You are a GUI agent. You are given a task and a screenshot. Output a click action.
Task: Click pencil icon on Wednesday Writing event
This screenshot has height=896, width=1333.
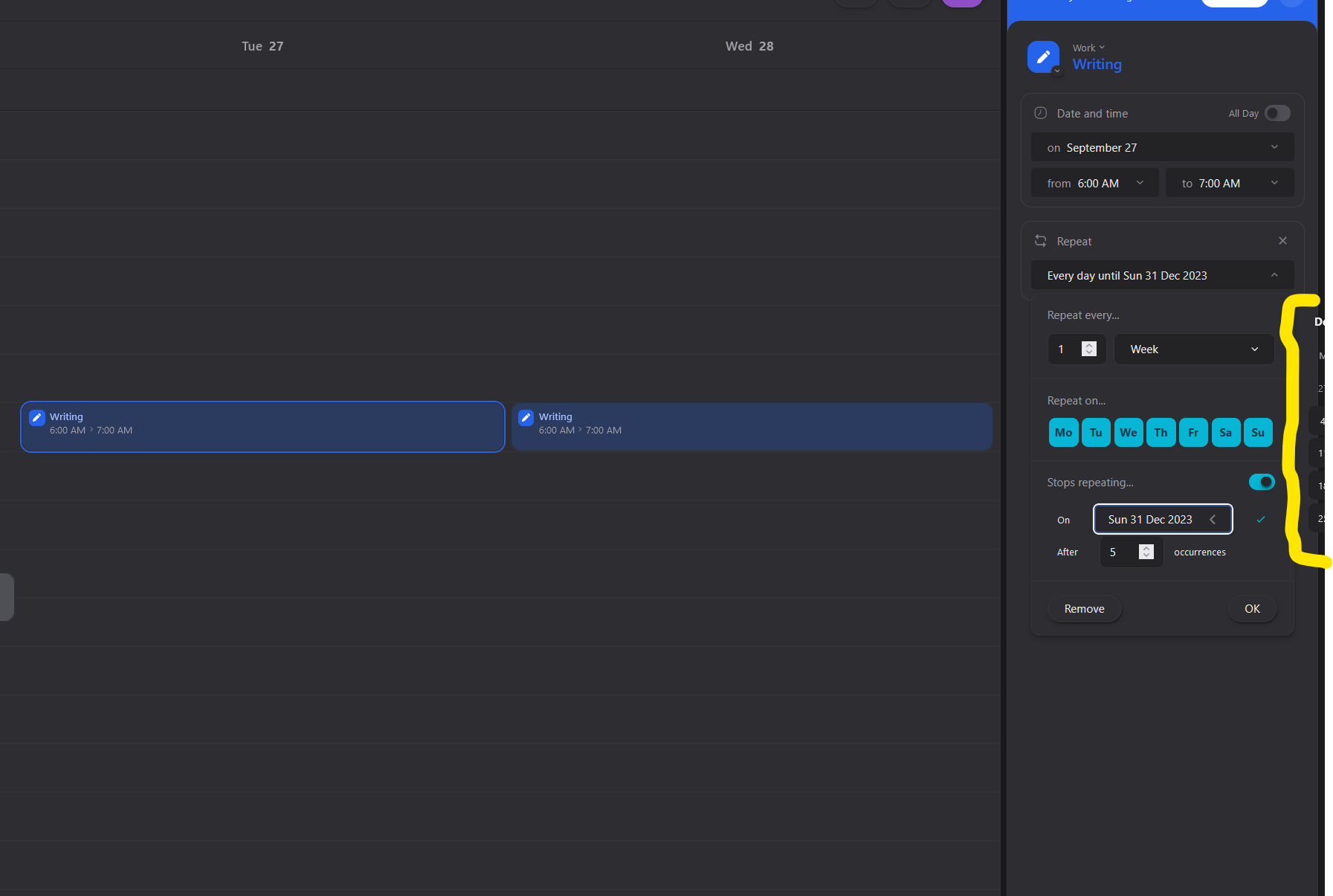tap(526, 418)
